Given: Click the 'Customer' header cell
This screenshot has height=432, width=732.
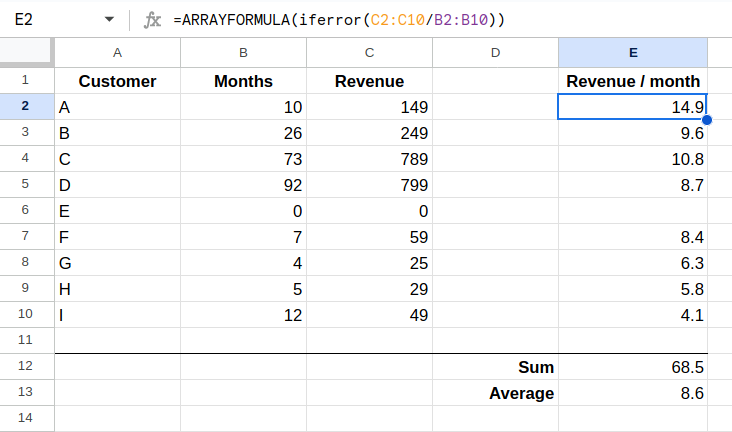Looking at the screenshot, I should point(118,81).
